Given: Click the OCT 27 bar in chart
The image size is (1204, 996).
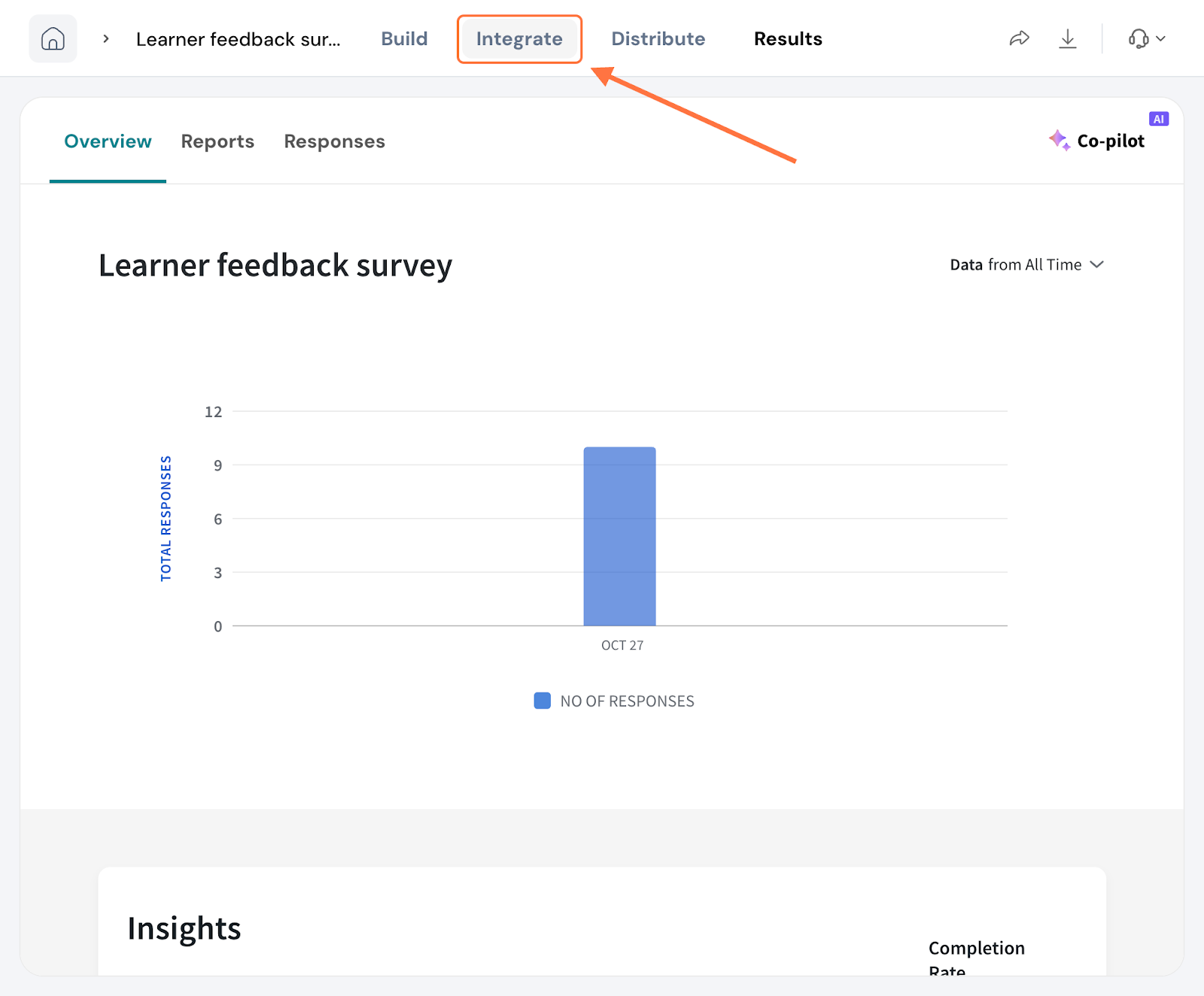Looking at the screenshot, I should (x=619, y=536).
